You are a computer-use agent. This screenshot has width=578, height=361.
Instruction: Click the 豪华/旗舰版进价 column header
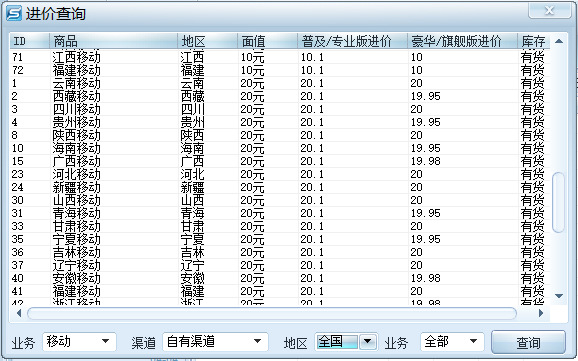pos(463,41)
